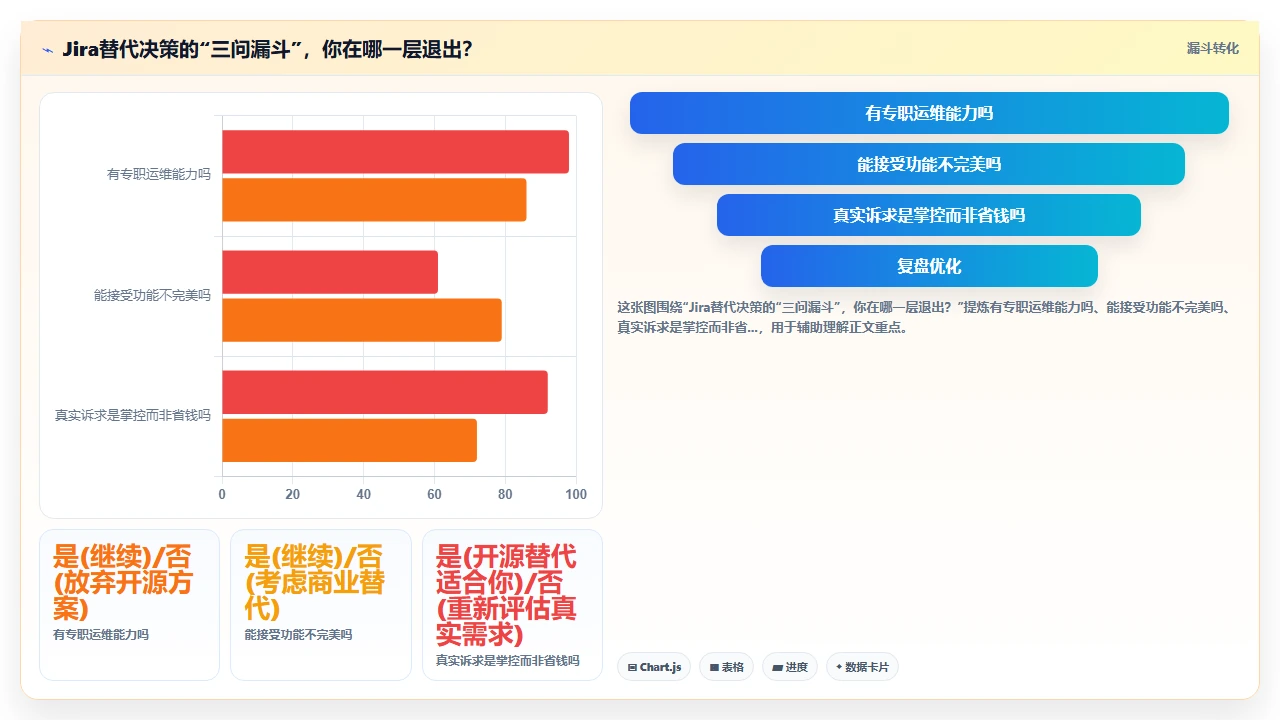Click the red bar for 真实诉求是掌控而非省钱吗
This screenshot has height=720, width=1280.
pos(385,392)
